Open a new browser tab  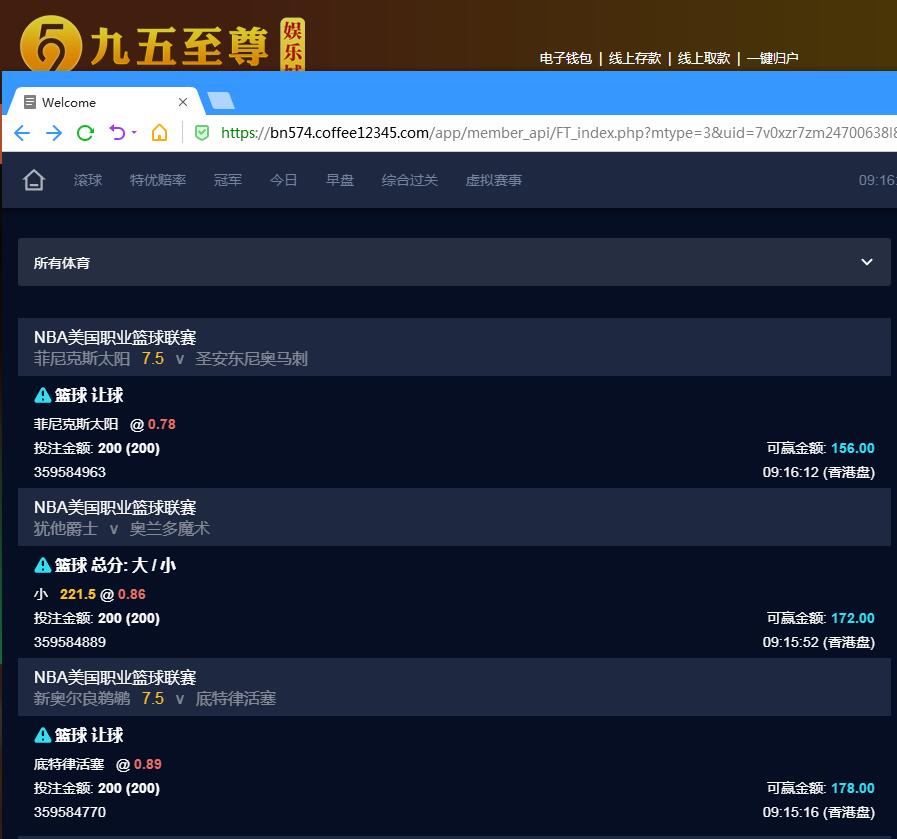(220, 101)
